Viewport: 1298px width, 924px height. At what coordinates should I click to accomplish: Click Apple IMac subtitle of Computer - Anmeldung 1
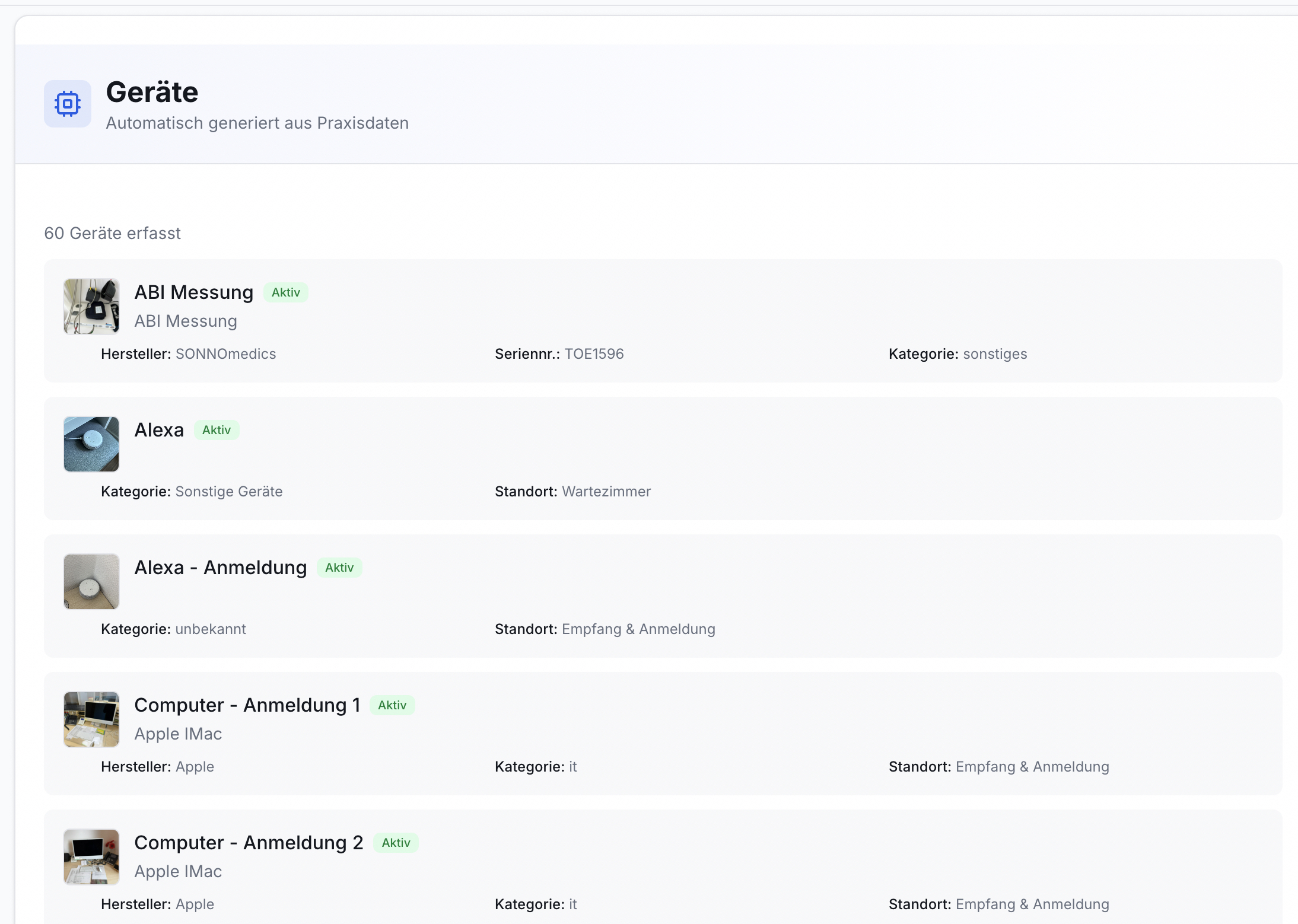[x=178, y=734]
